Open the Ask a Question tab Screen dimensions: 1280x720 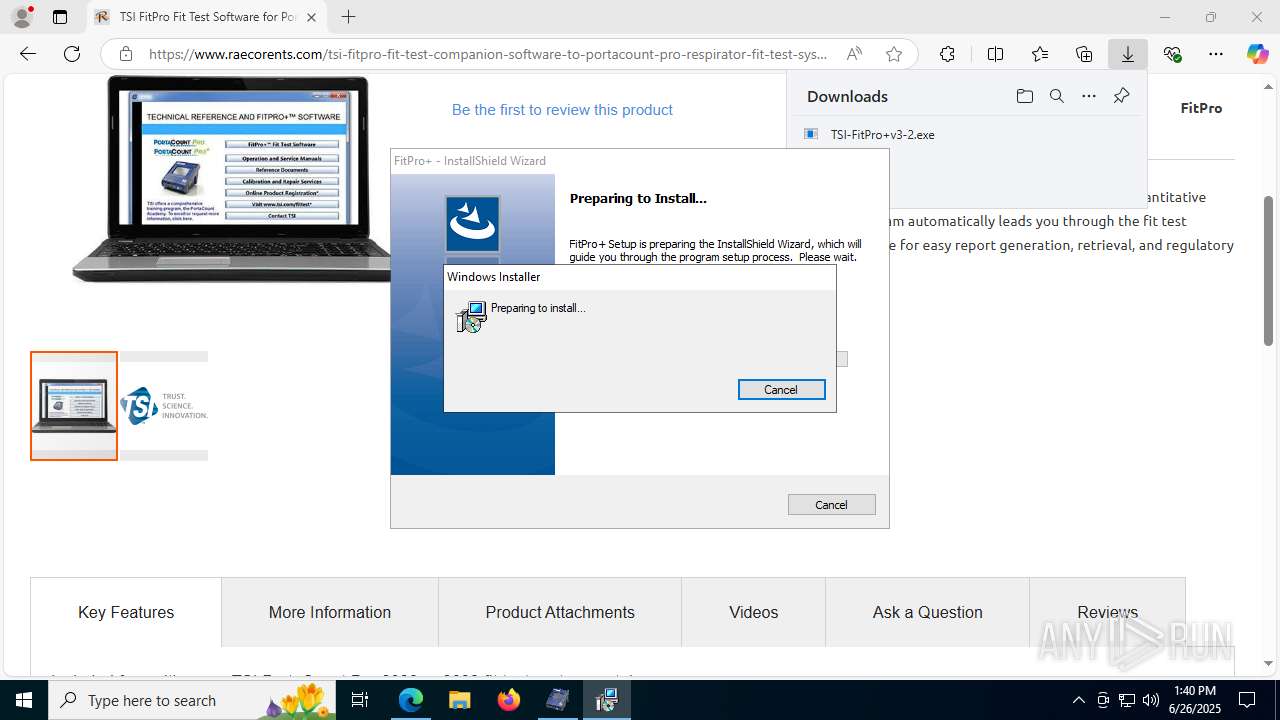(x=927, y=612)
